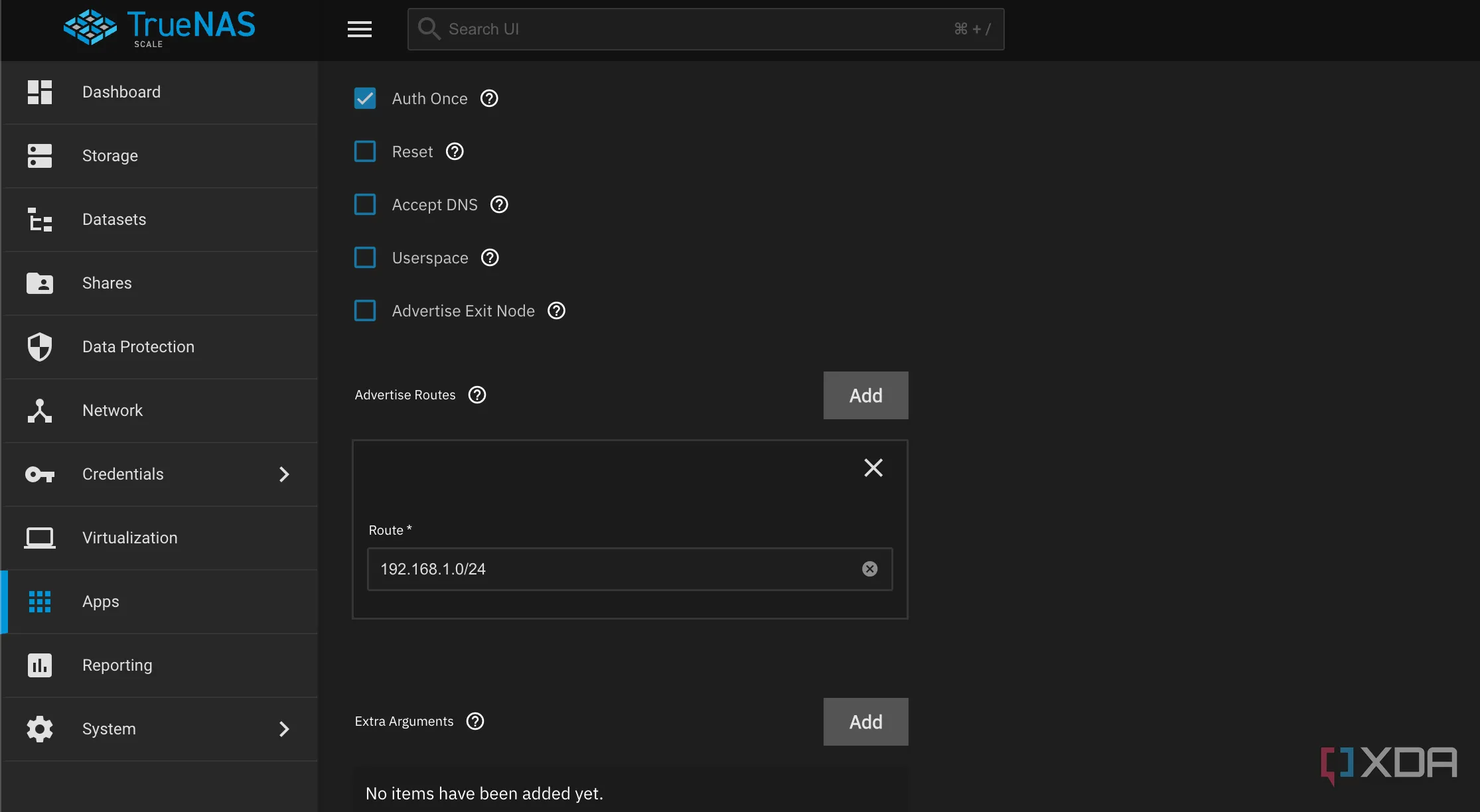The width and height of the screenshot is (1480, 812).
Task: Click the Virtualization laptop icon
Action: click(x=40, y=538)
